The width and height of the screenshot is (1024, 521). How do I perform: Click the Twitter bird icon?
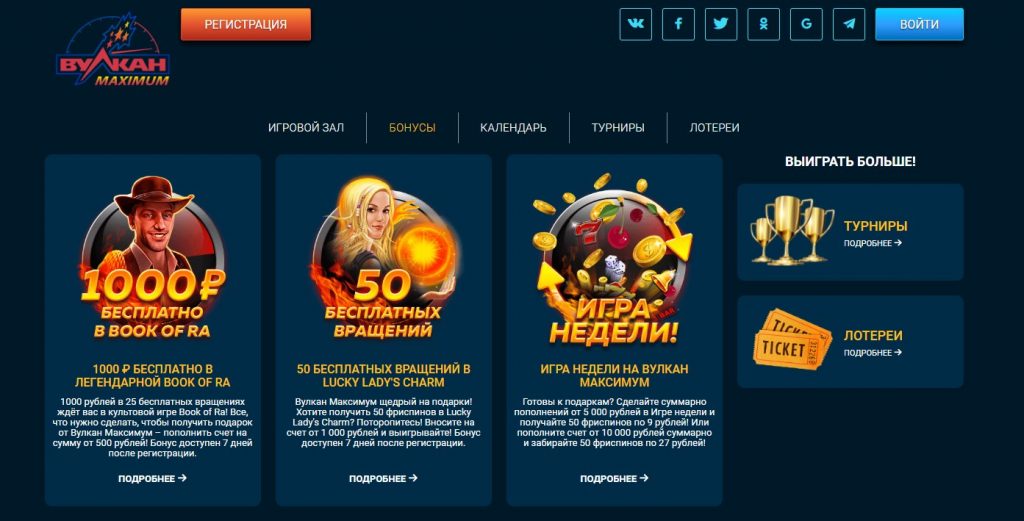coord(721,24)
